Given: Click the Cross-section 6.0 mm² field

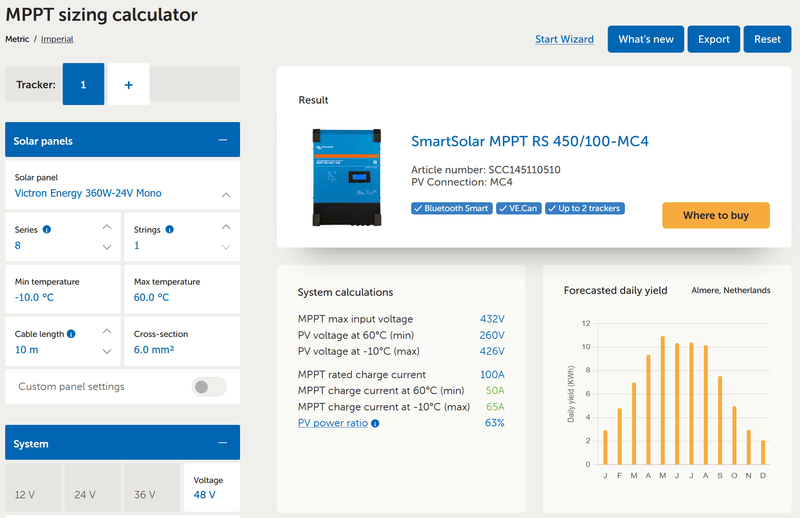Looking at the screenshot, I should point(182,341).
